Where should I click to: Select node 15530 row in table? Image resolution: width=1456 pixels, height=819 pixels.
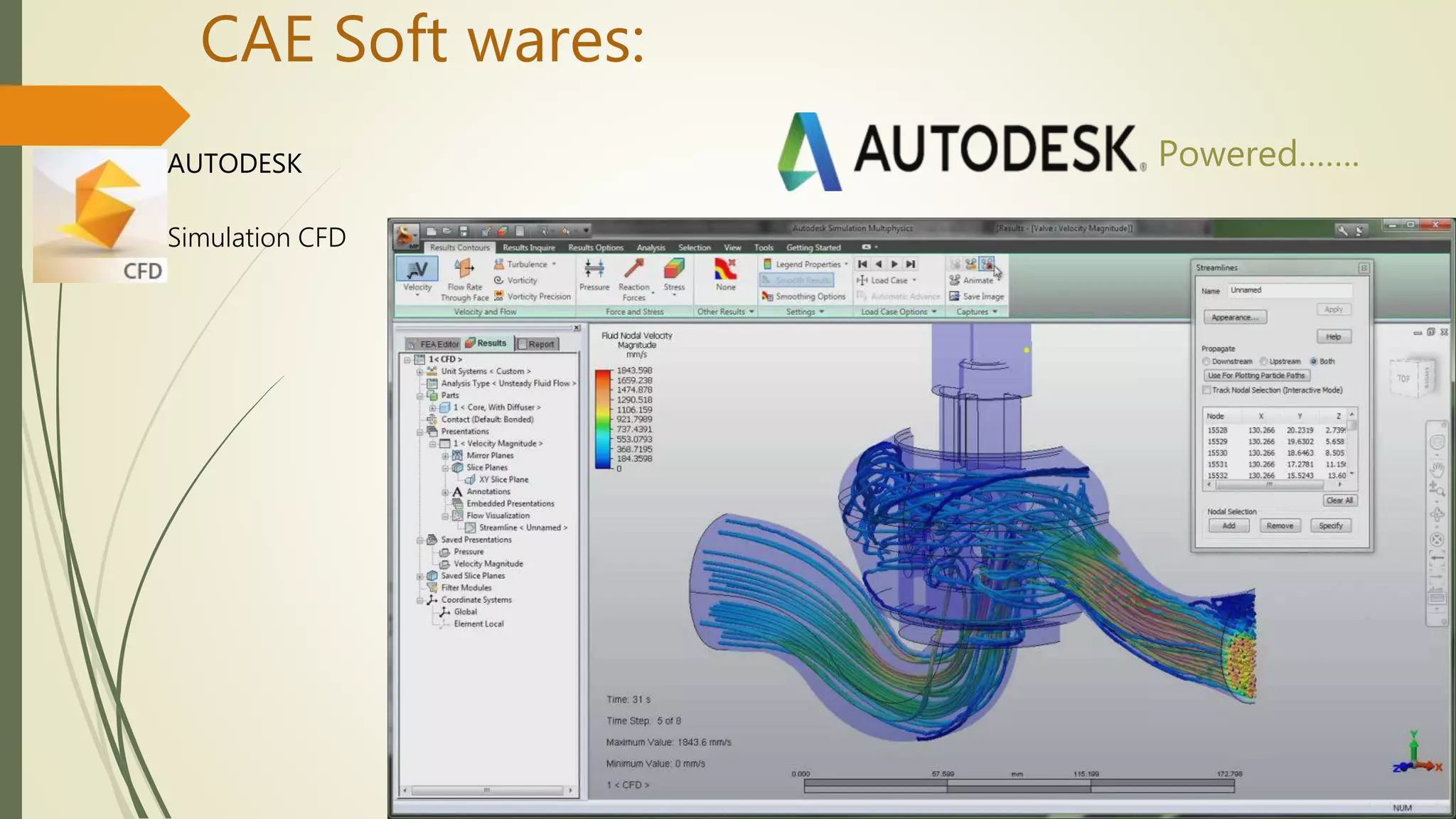(1275, 453)
